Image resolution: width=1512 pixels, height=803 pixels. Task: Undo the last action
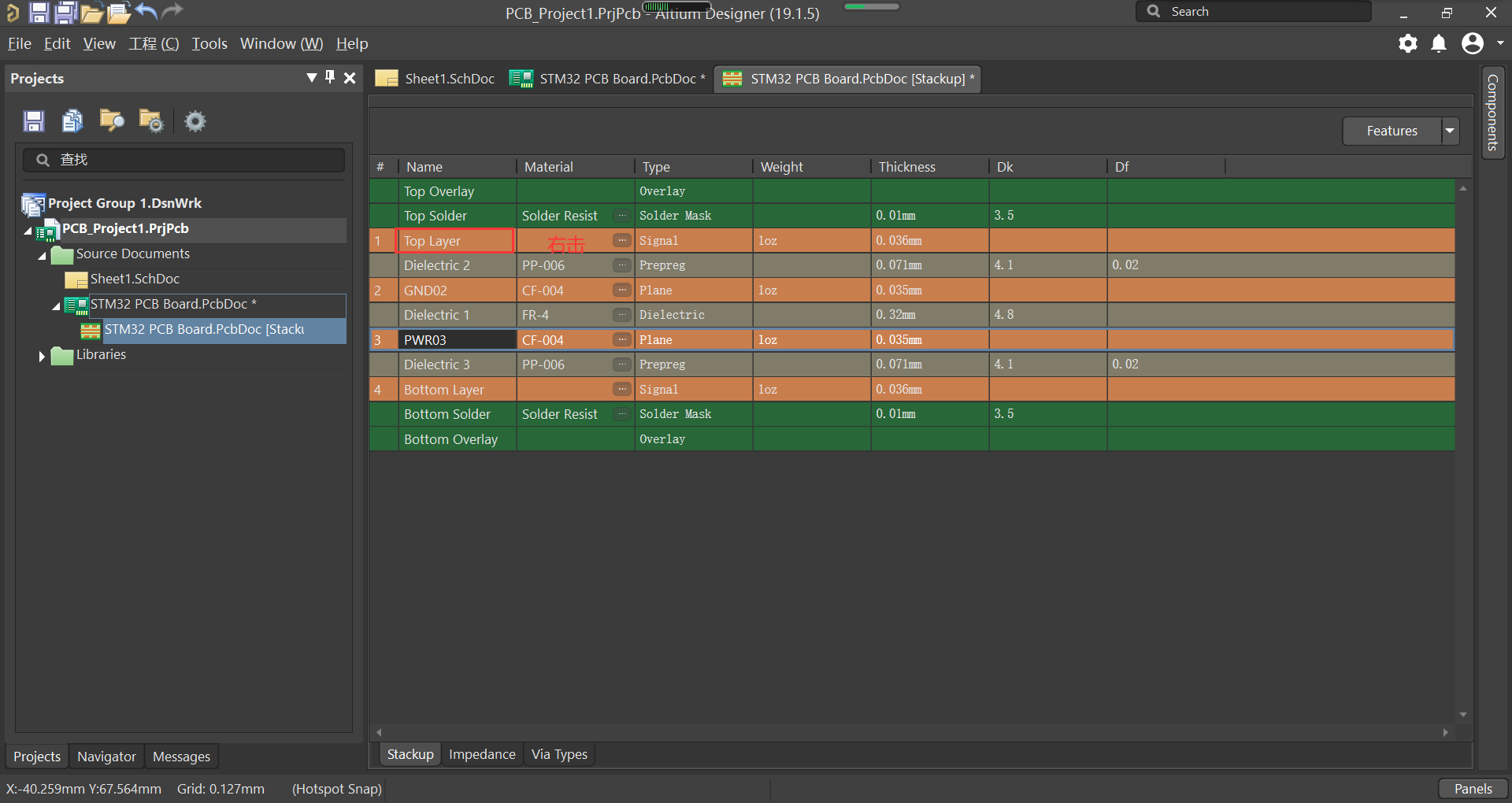[x=146, y=11]
